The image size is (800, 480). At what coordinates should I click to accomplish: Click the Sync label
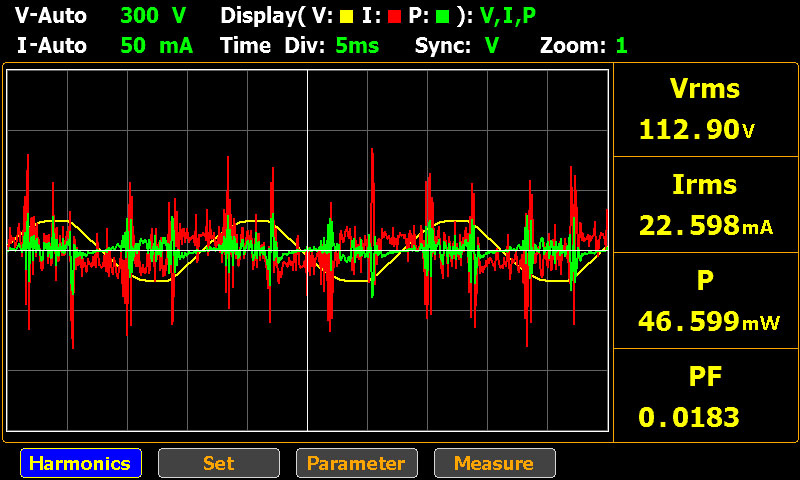[x=443, y=46]
